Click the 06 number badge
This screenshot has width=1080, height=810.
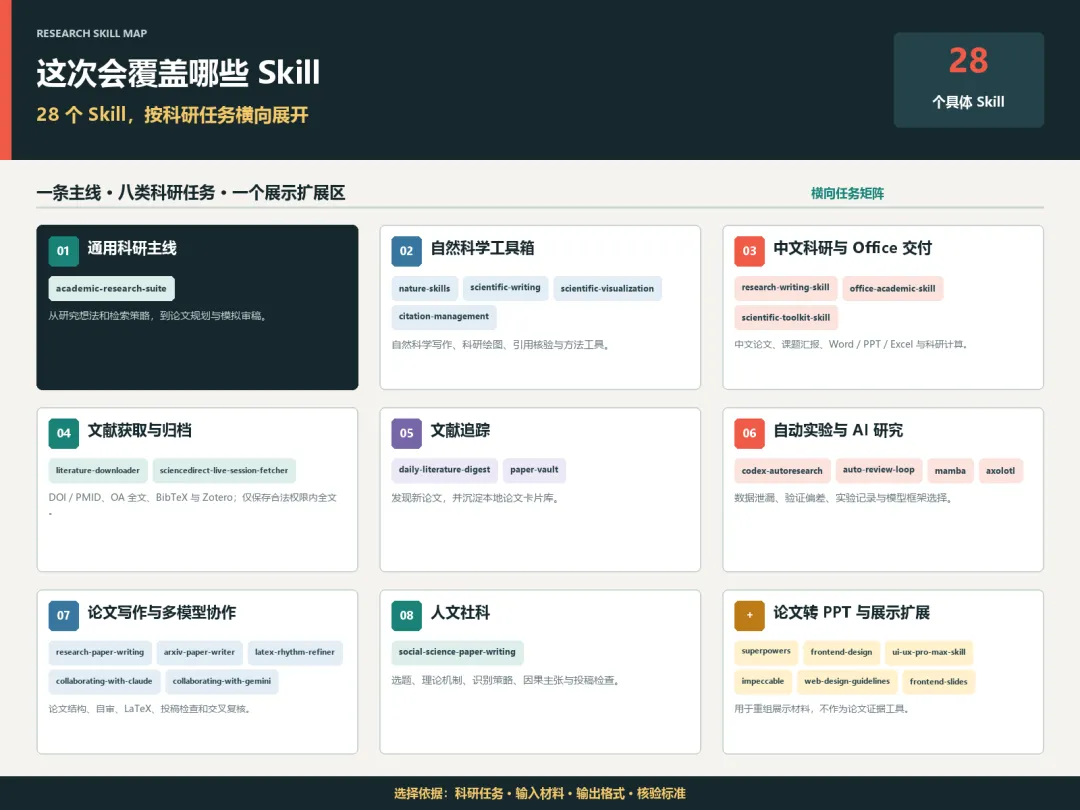tap(749, 433)
